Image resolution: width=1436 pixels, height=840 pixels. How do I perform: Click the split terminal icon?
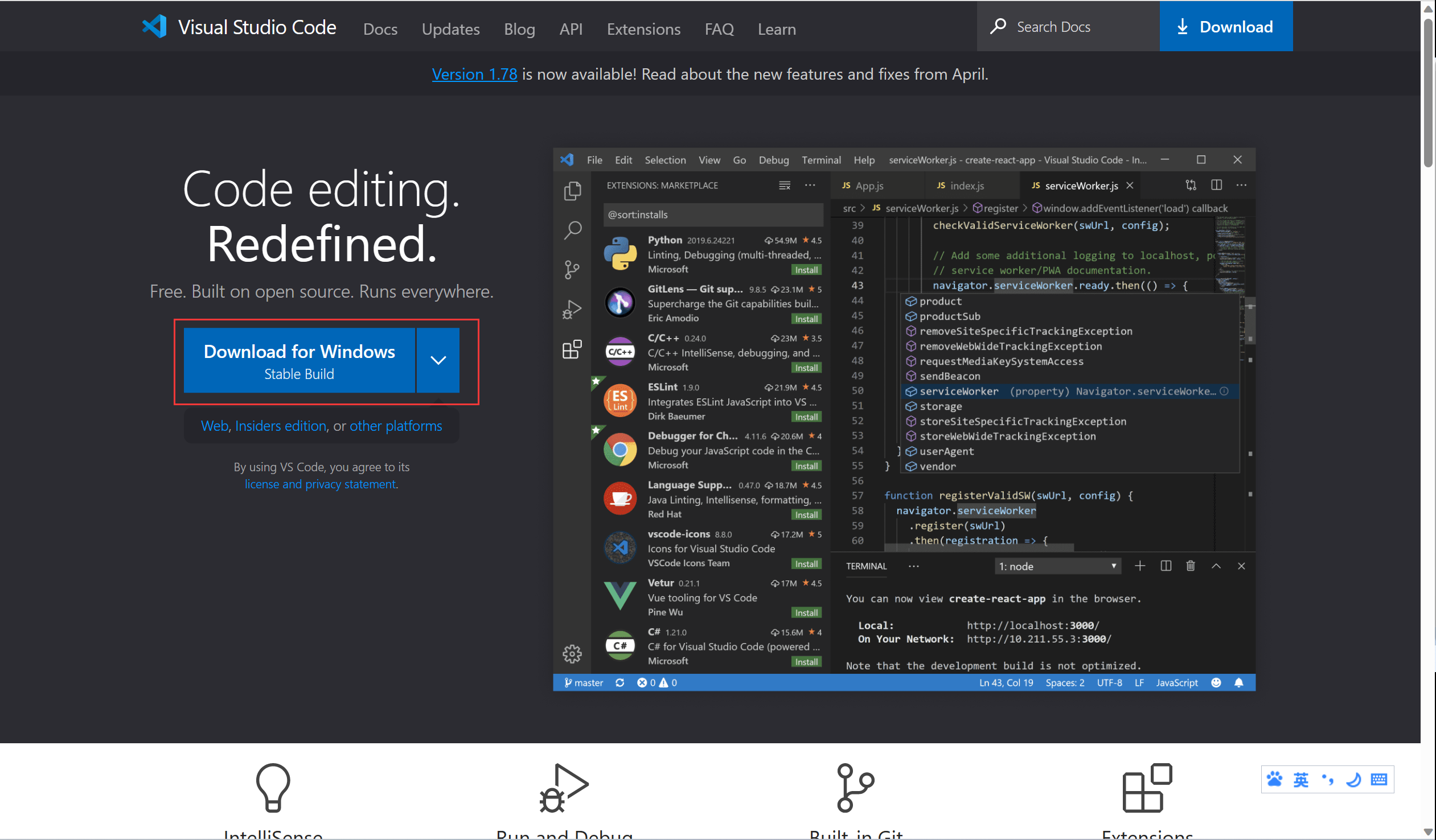tap(1166, 566)
